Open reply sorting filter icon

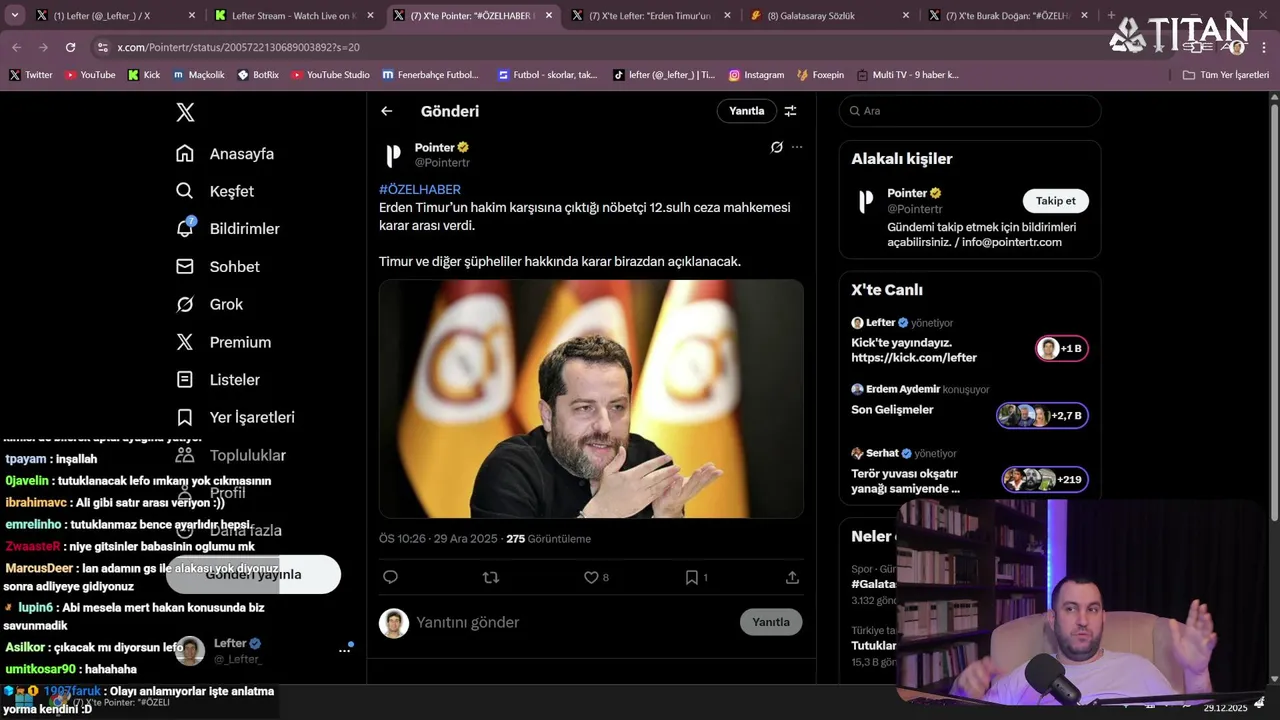point(790,111)
